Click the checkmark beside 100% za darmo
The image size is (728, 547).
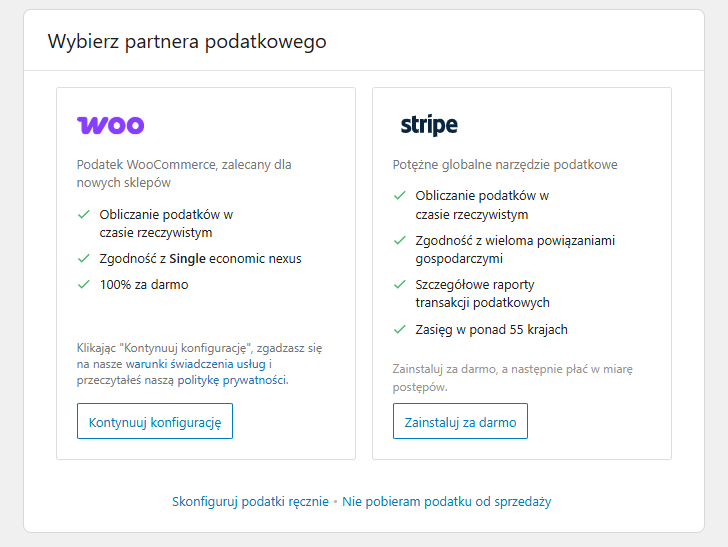83,284
